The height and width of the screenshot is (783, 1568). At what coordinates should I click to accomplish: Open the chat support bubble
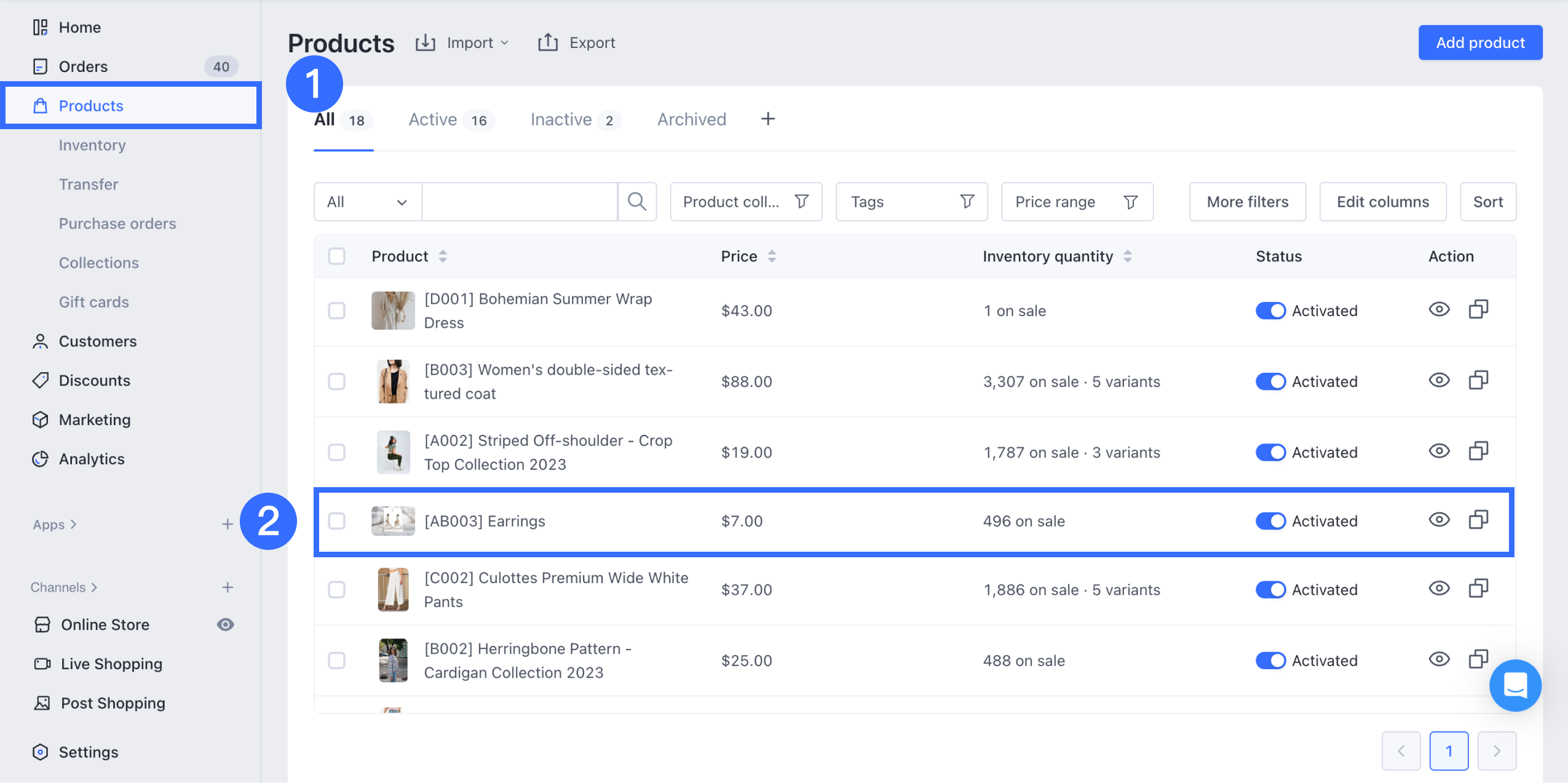coord(1515,685)
